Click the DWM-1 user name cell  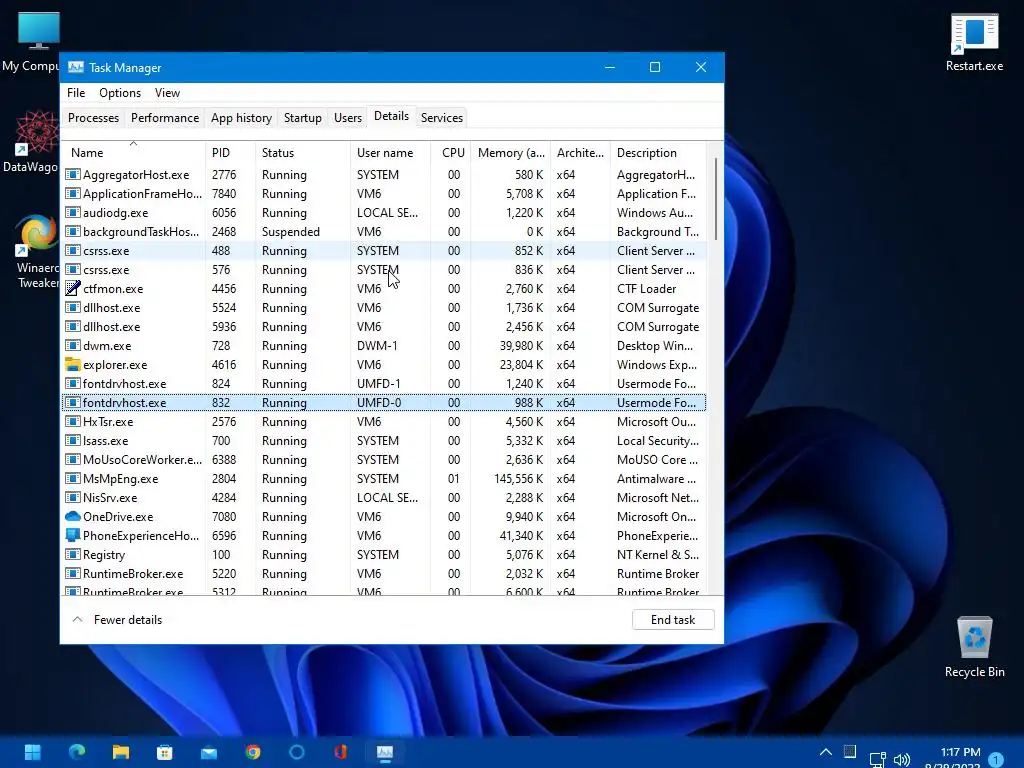pyautogui.click(x=377, y=345)
